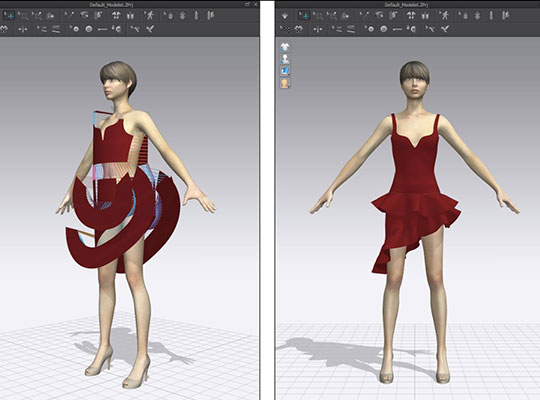Screen dimensions: 540x400
Task: Pick the lasso mesh selection tool in left window
Action: coord(37,16)
